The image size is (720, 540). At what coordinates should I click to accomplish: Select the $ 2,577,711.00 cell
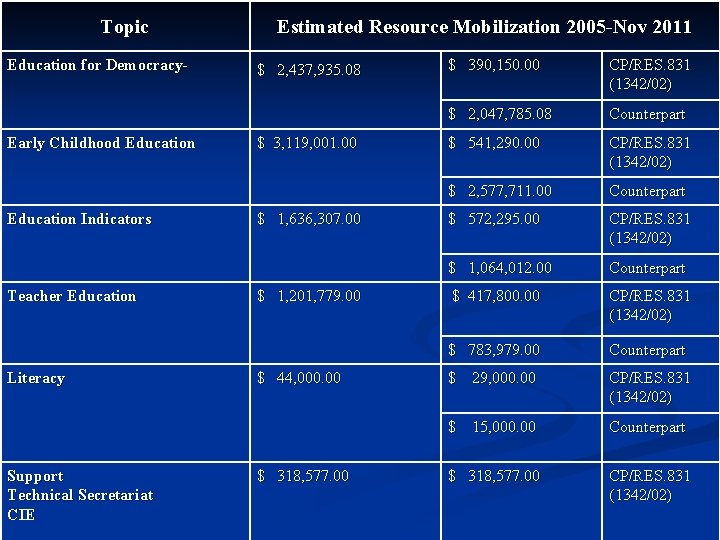(521, 191)
